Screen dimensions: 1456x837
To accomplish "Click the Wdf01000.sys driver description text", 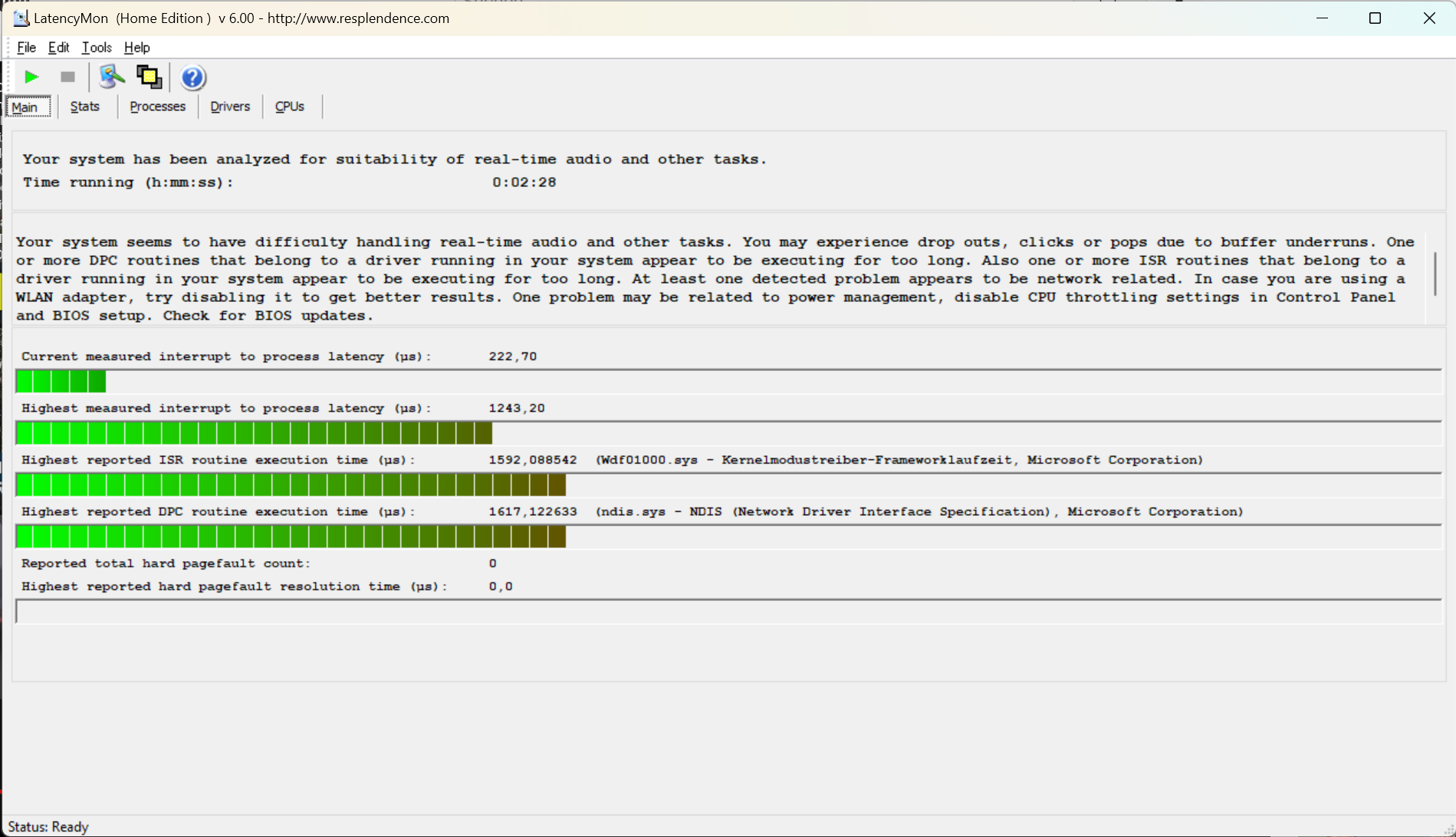I will click(899, 460).
